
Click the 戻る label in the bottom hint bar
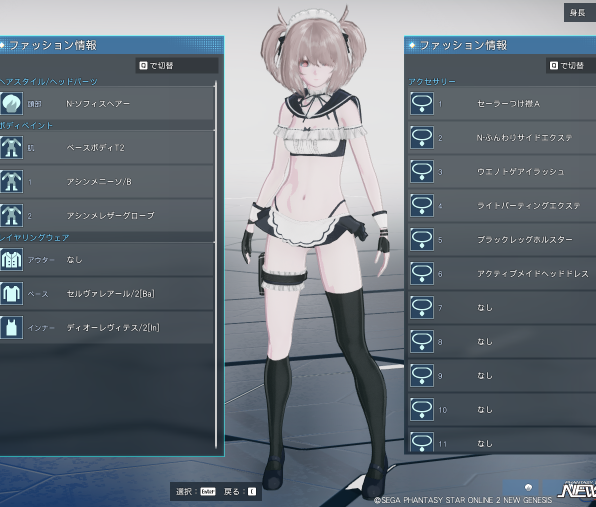[x=231, y=491]
